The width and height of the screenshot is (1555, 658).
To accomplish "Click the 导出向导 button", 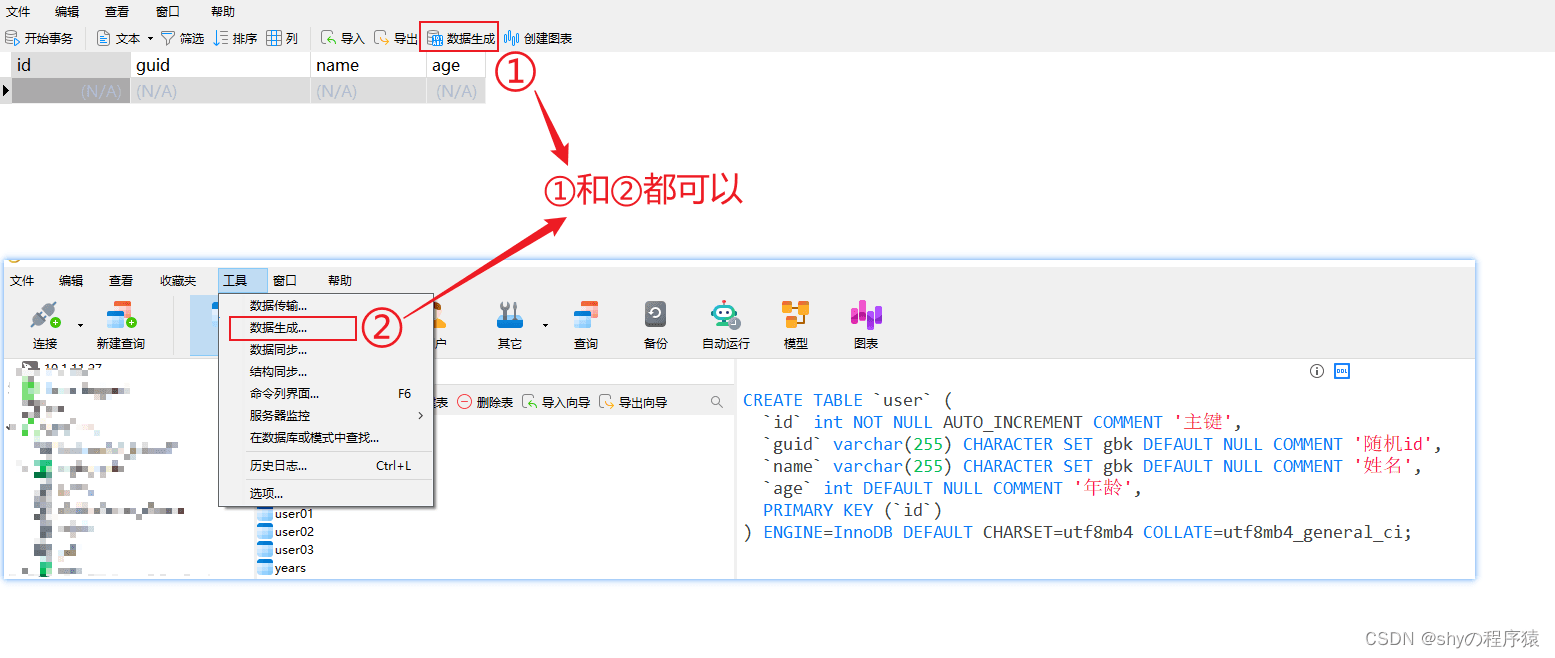I will point(633,402).
